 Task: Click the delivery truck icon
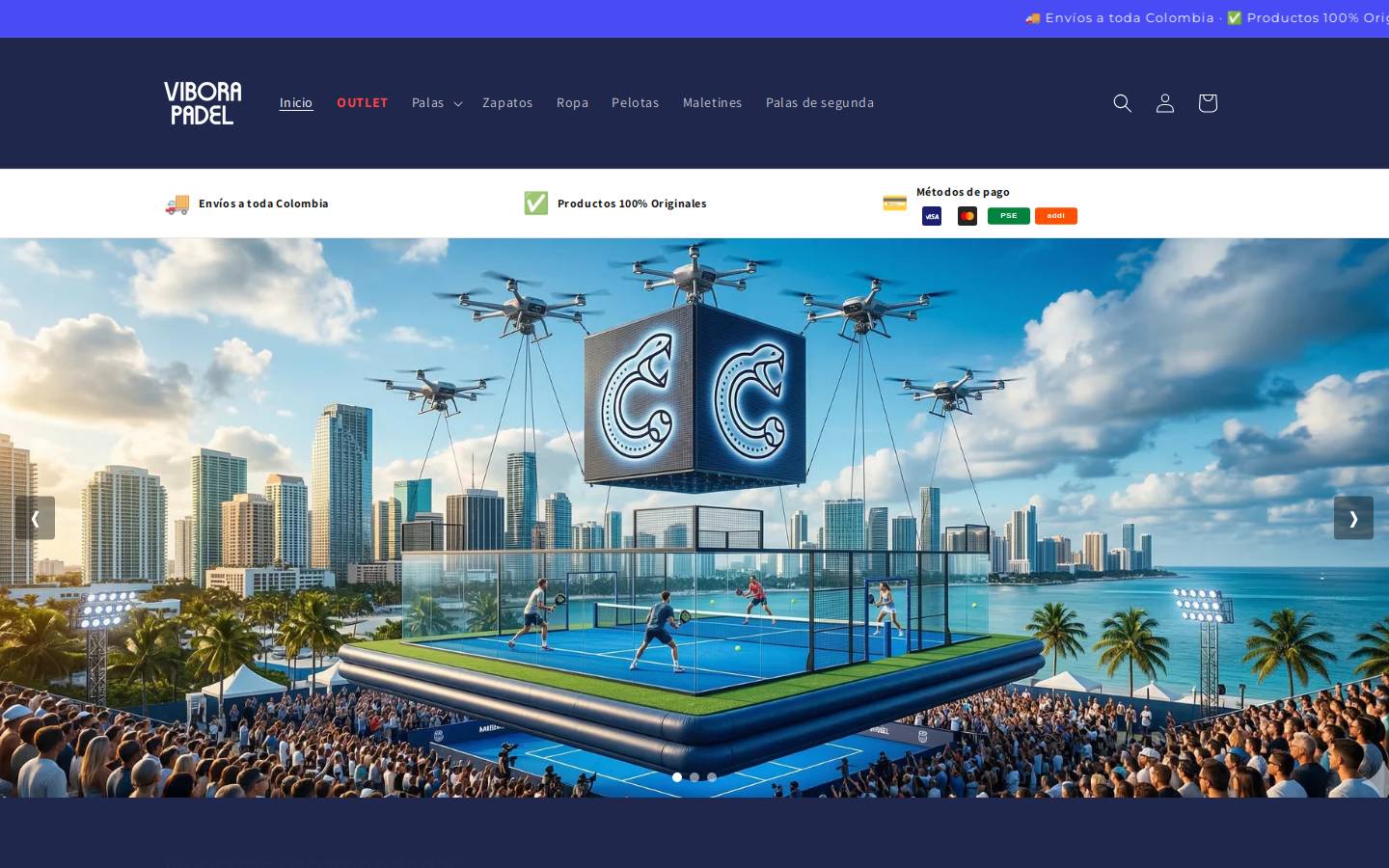(x=177, y=203)
